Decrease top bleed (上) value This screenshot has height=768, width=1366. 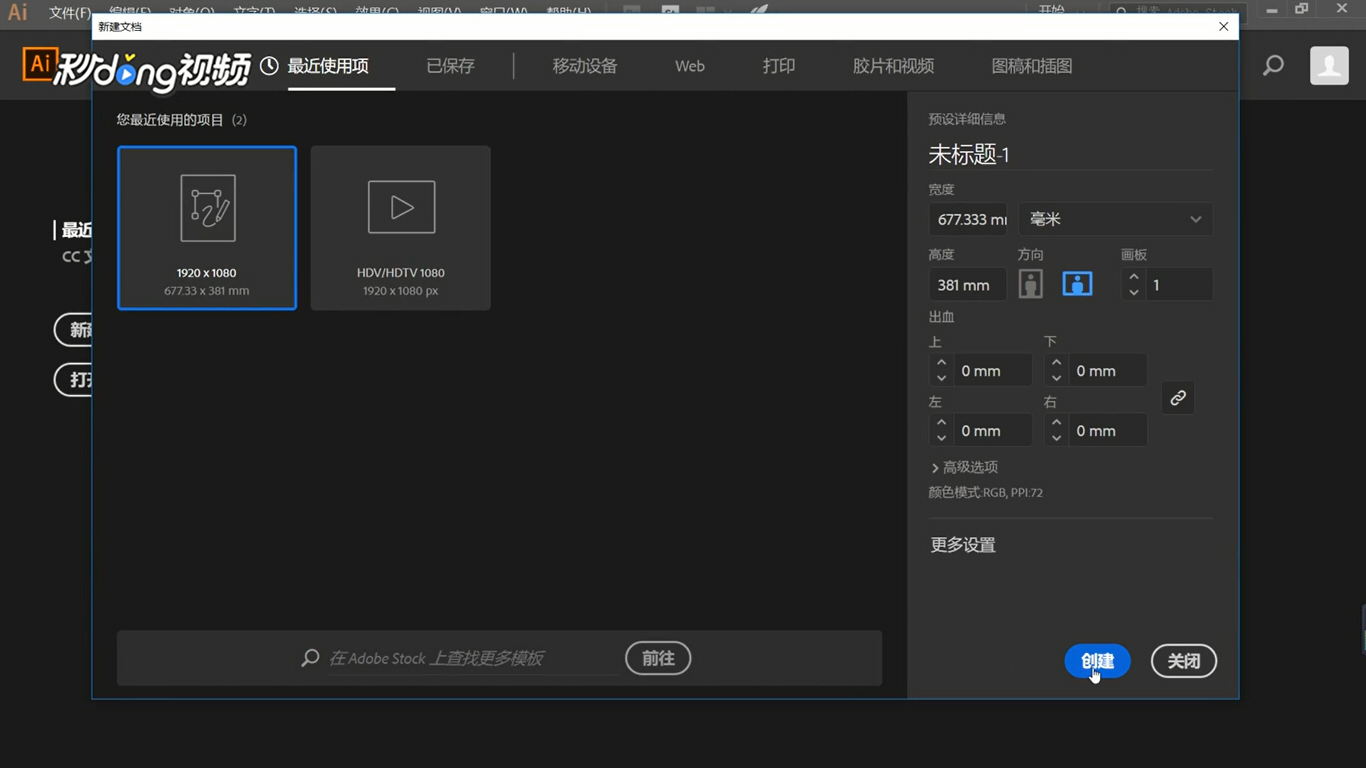[941, 378]
